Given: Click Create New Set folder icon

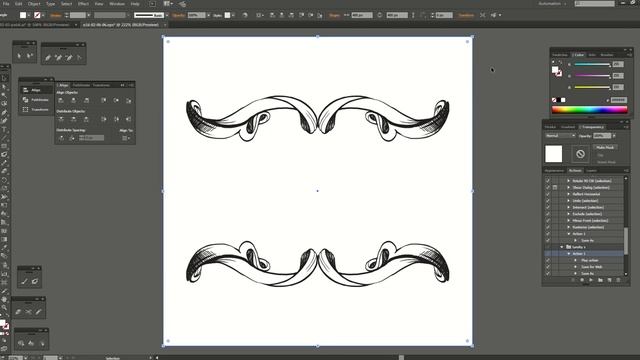Looking at the screenshot, I should (x=600, y=280).
